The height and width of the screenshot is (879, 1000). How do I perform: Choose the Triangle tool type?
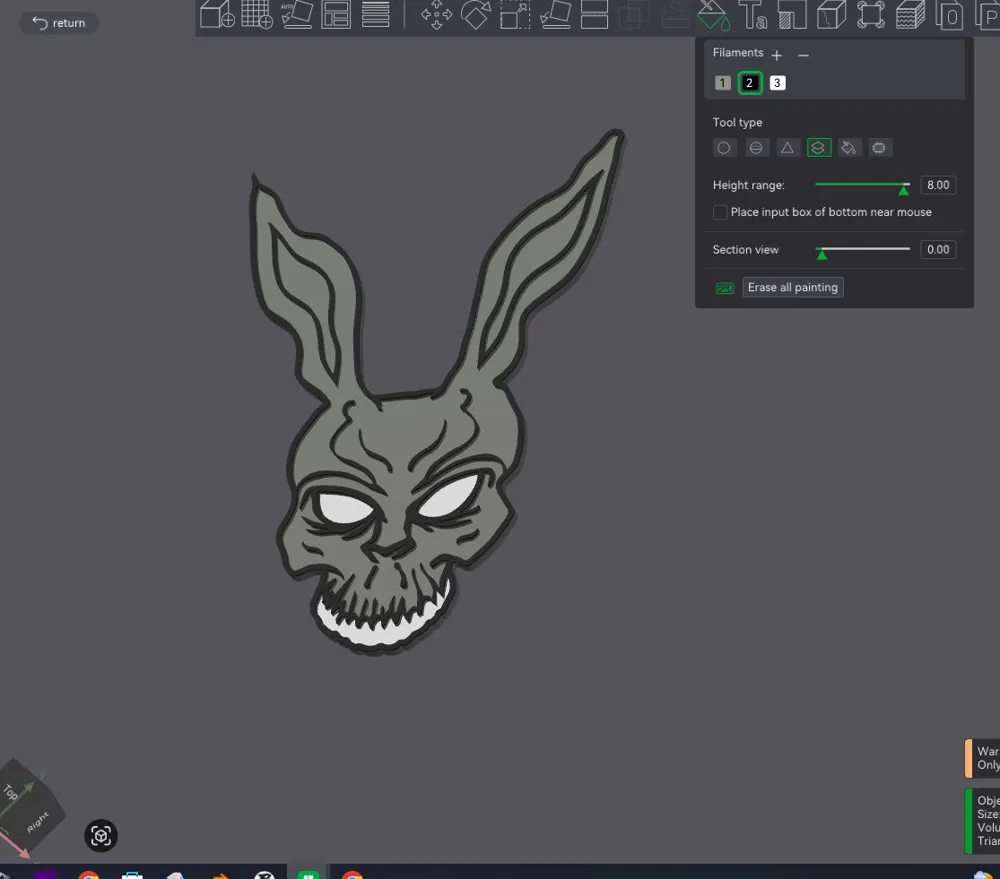[x=788, y=148]
